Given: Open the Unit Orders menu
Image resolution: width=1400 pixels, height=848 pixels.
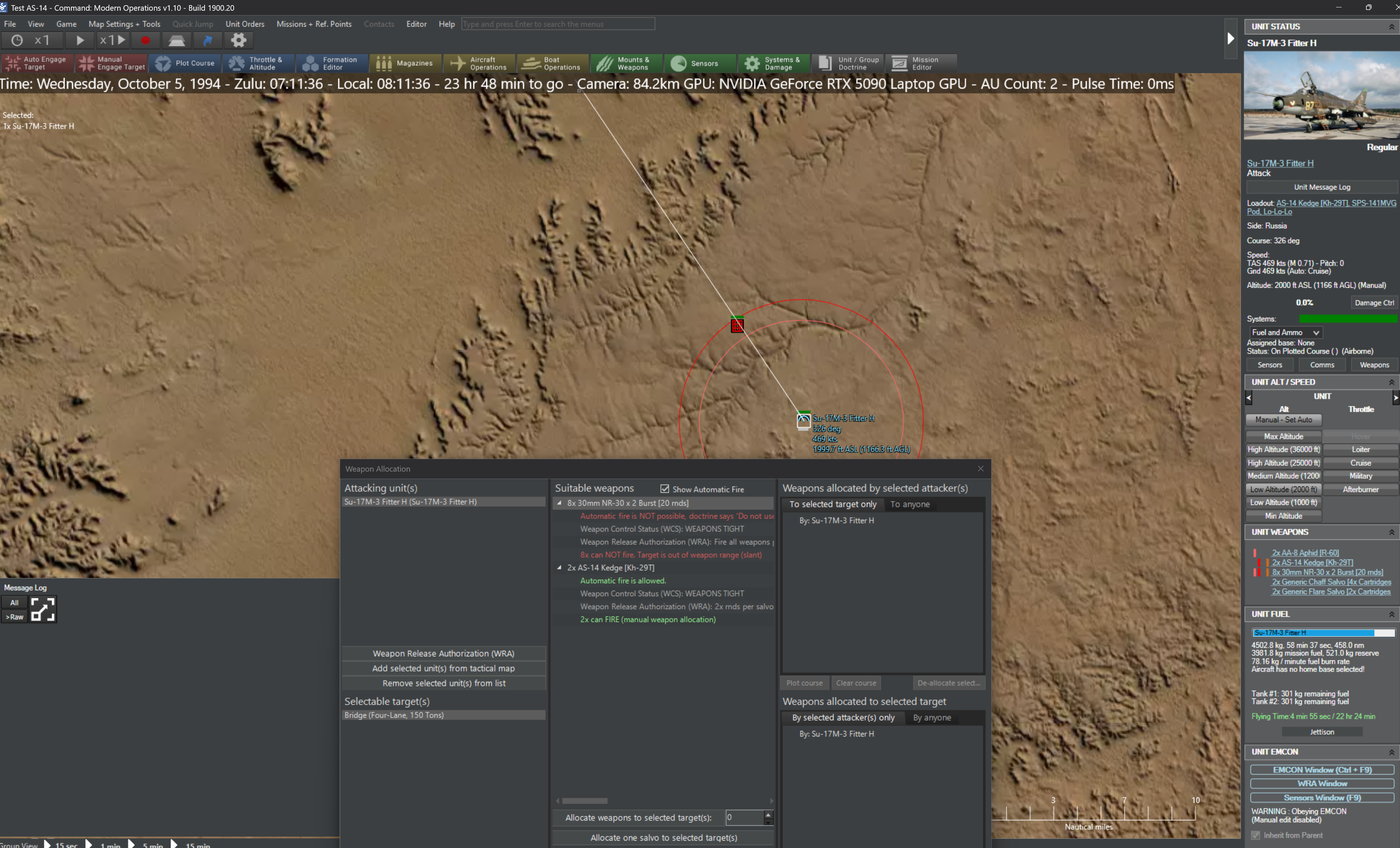Looking at the screenshot, I should [245, 24].
